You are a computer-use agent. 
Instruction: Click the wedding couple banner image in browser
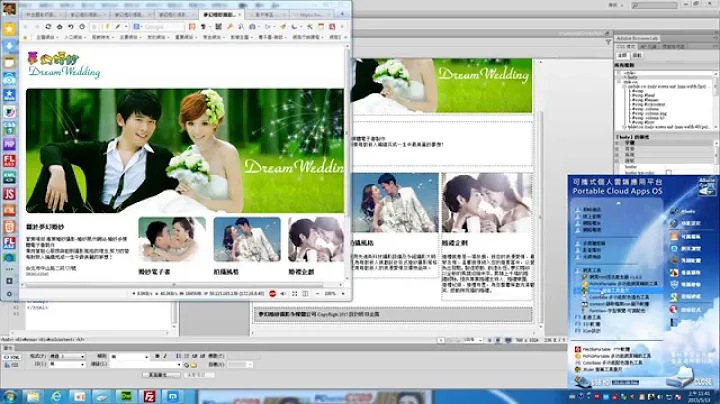(x=185, y=151)
